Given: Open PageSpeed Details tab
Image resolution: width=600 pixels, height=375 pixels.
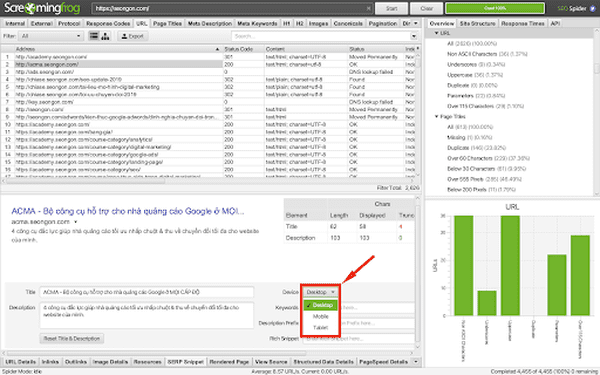Looking at the screenshot, I should [x=384, y=362].
